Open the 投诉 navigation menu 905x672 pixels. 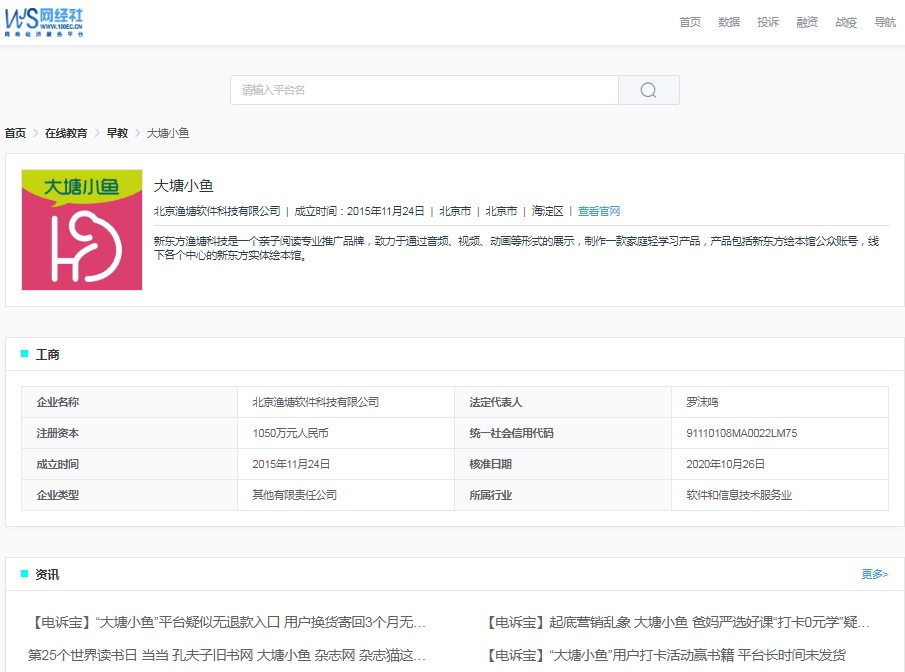(768, 22)
